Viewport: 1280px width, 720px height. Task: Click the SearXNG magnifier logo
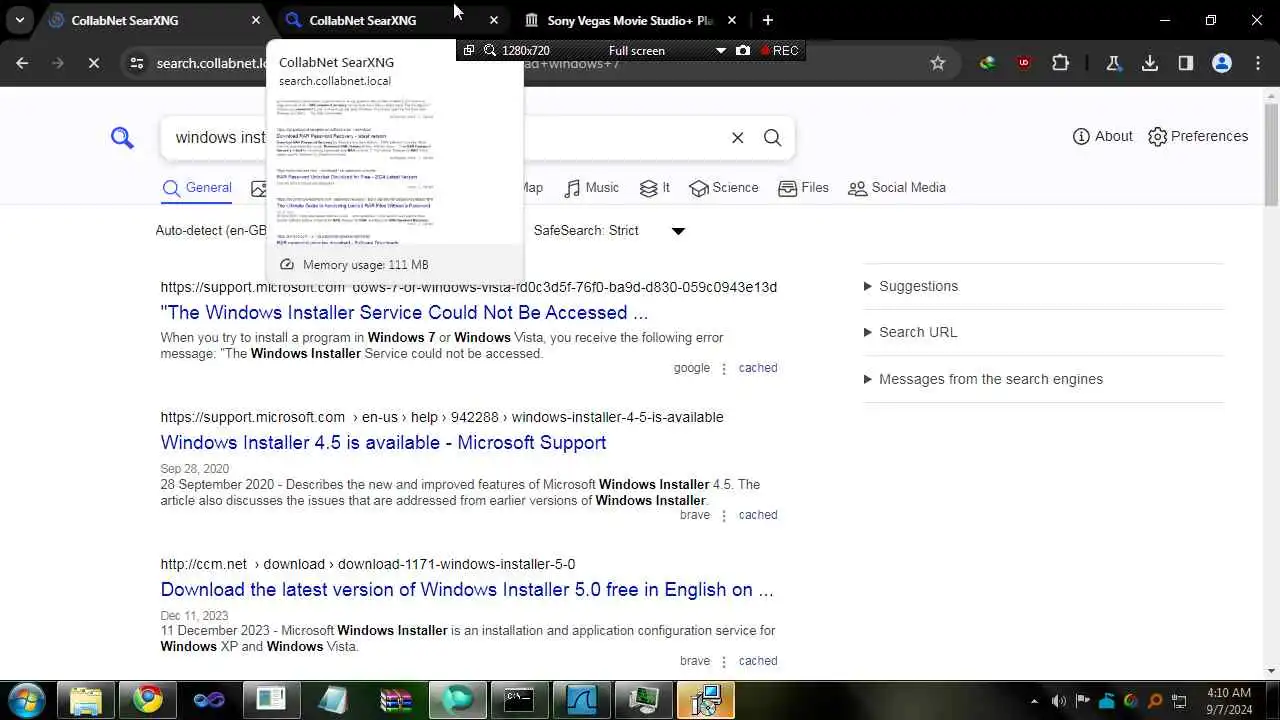click(122, 138)
